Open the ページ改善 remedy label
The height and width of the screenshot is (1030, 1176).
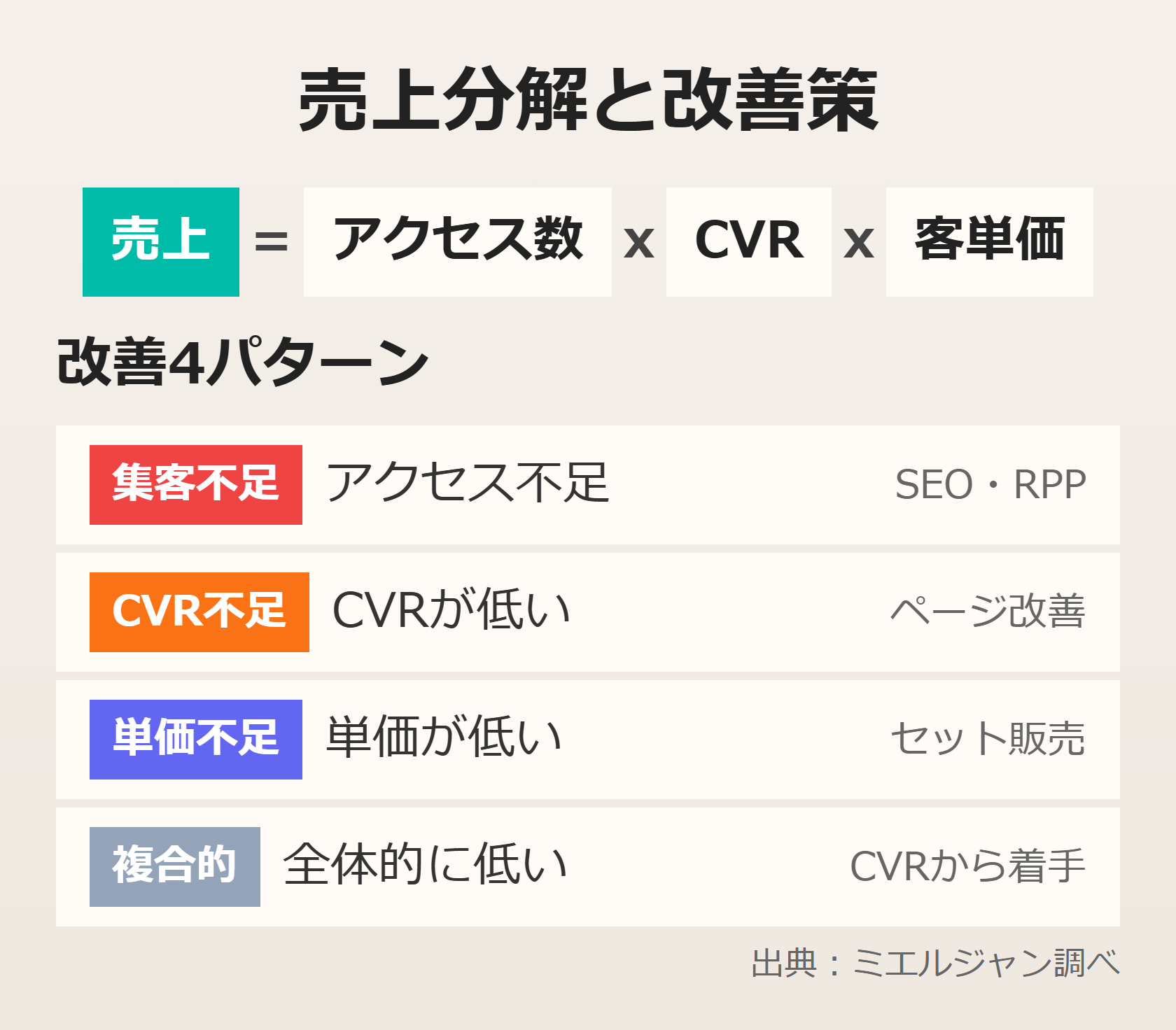click(988, 612)
